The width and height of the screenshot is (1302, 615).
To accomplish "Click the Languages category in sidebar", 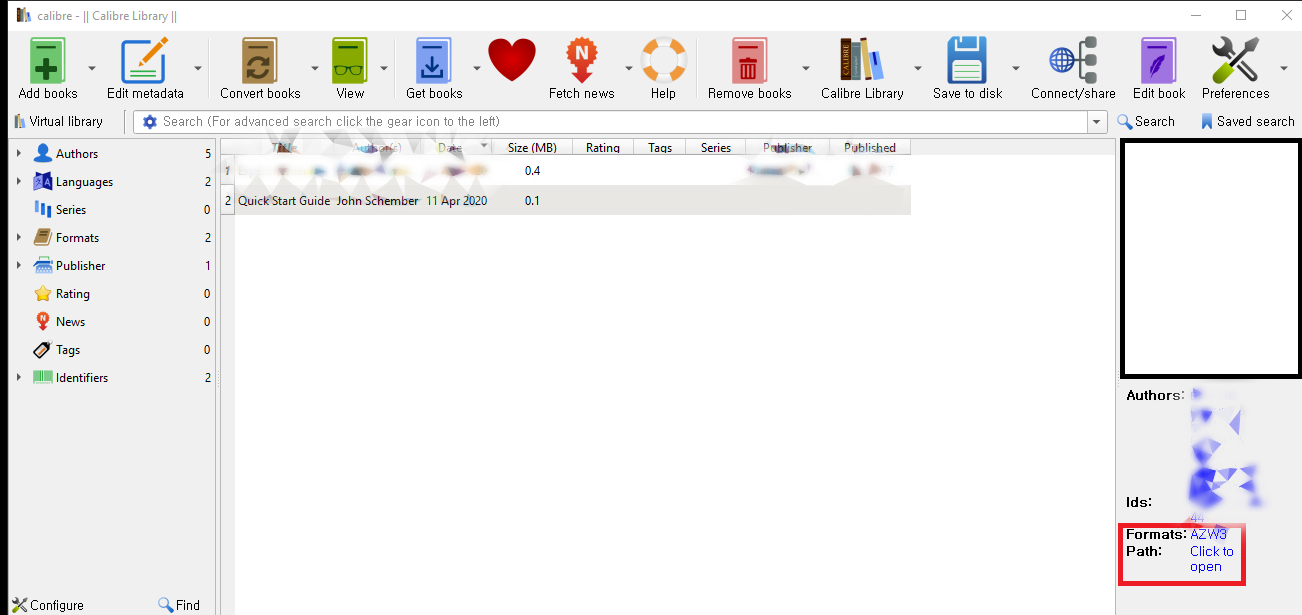I will (x=84, y=182).
